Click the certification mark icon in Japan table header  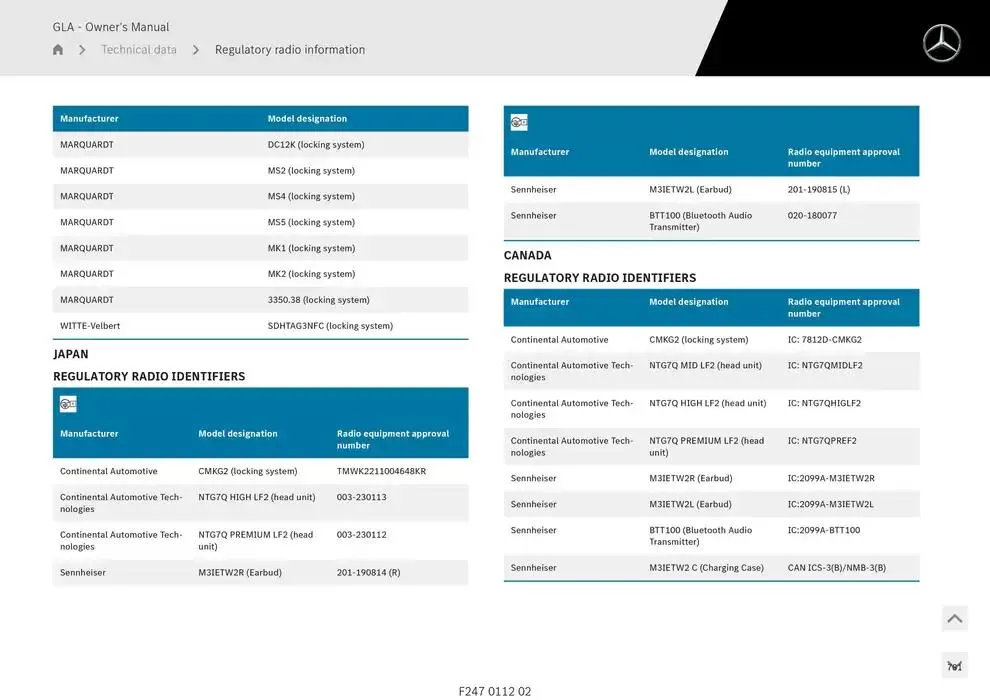tap(68, 405)
